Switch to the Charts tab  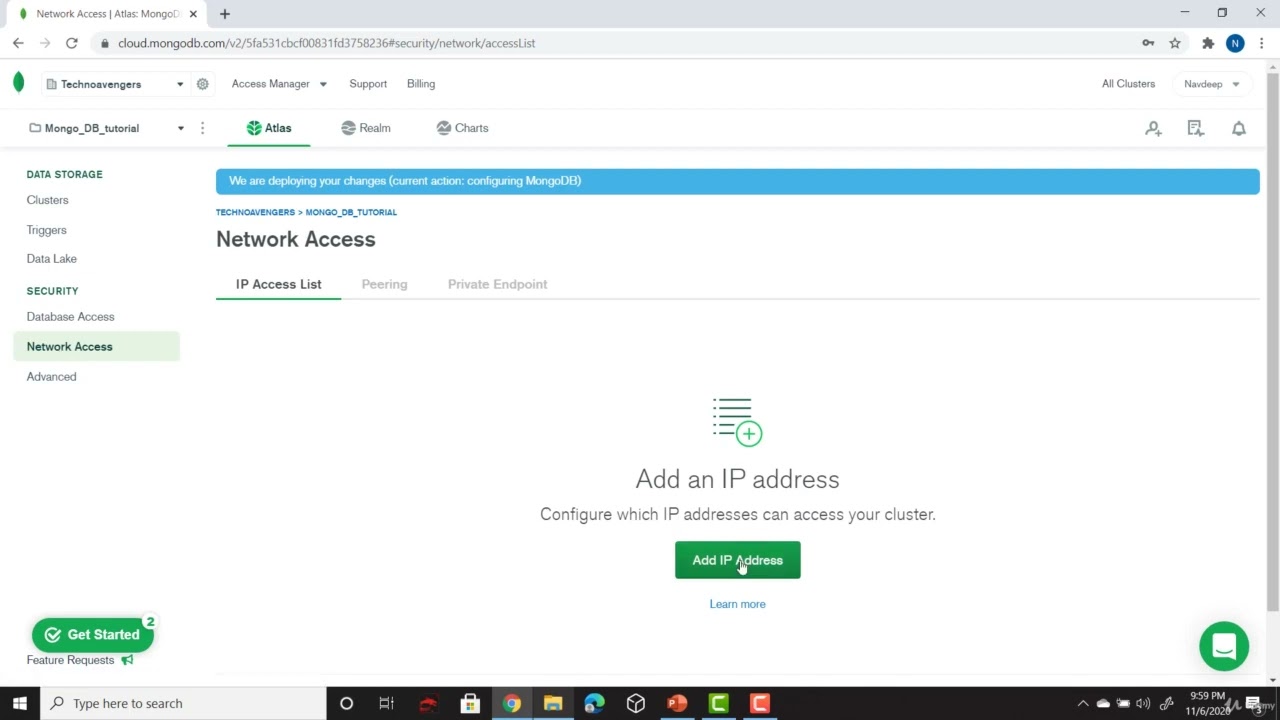coord(463,128)
